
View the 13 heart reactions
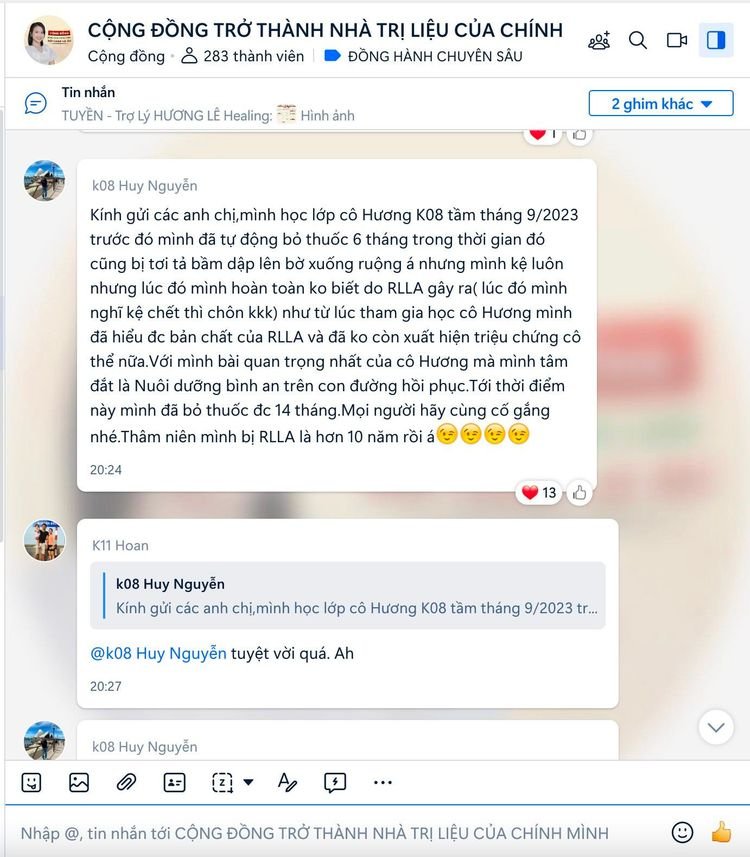click(x=539, y=493)
